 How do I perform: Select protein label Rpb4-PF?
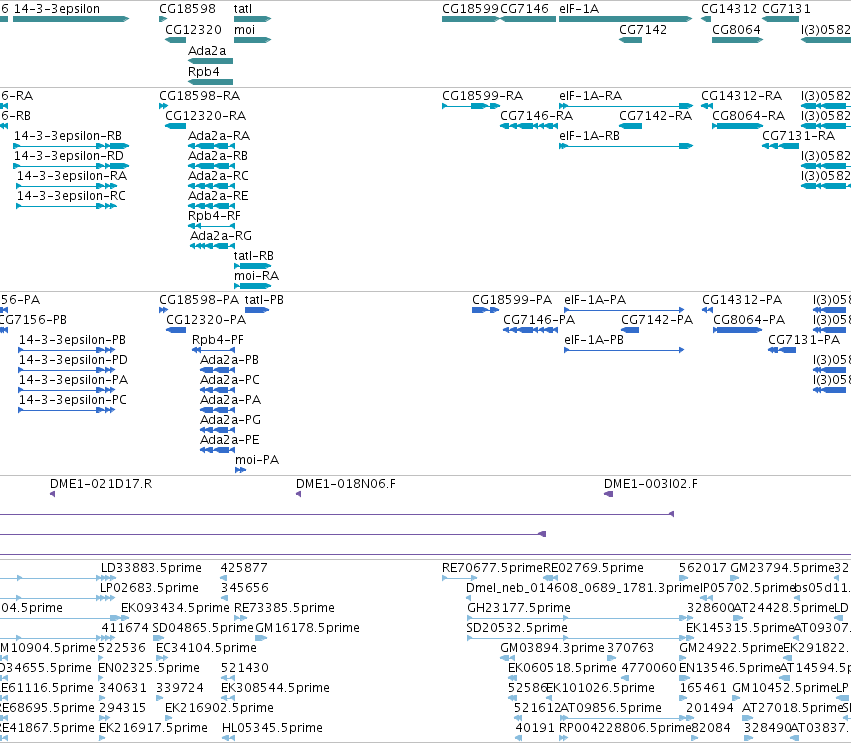click(218, 340)
